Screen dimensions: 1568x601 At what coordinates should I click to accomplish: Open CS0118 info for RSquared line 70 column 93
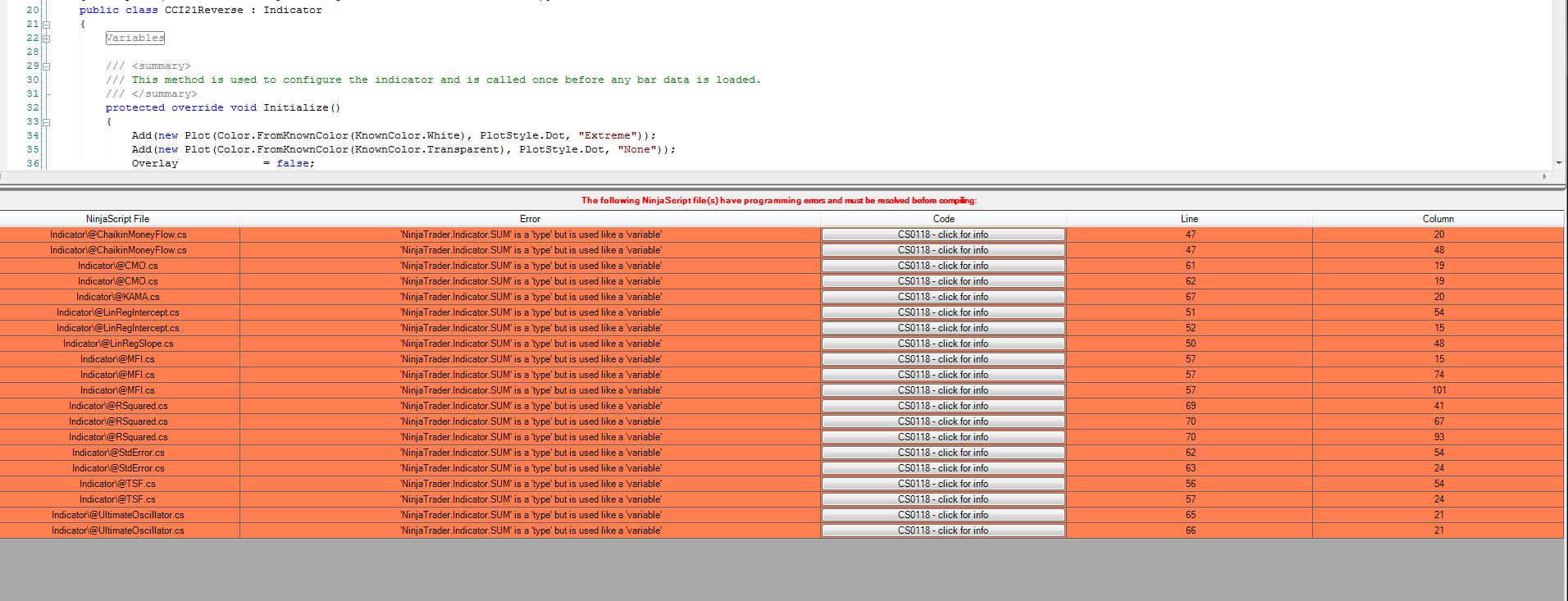pos(943,437)
